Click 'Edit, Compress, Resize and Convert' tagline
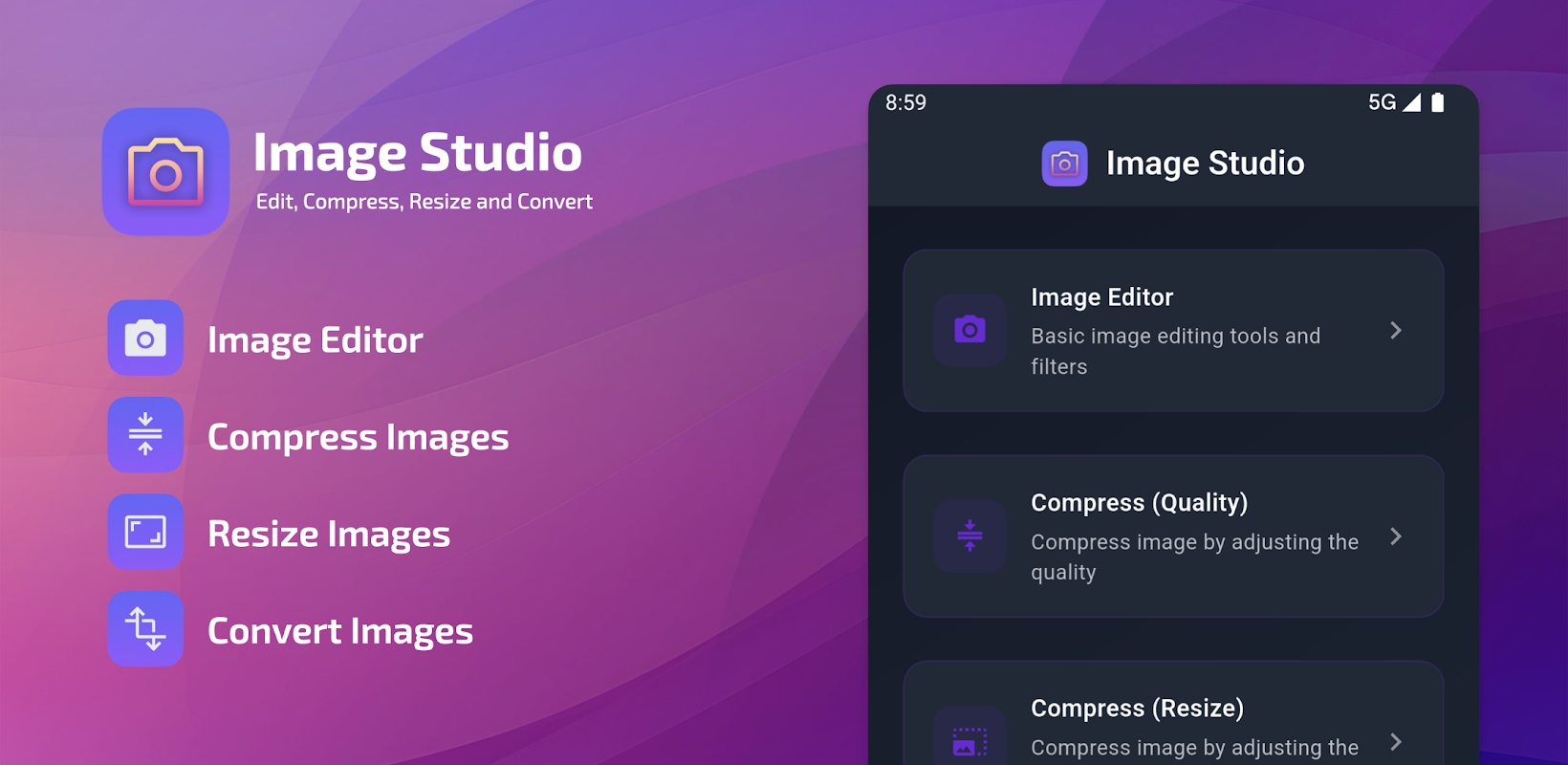This screenshot has width=1568, height=765. pyautogui.click(x=425, y=202)
